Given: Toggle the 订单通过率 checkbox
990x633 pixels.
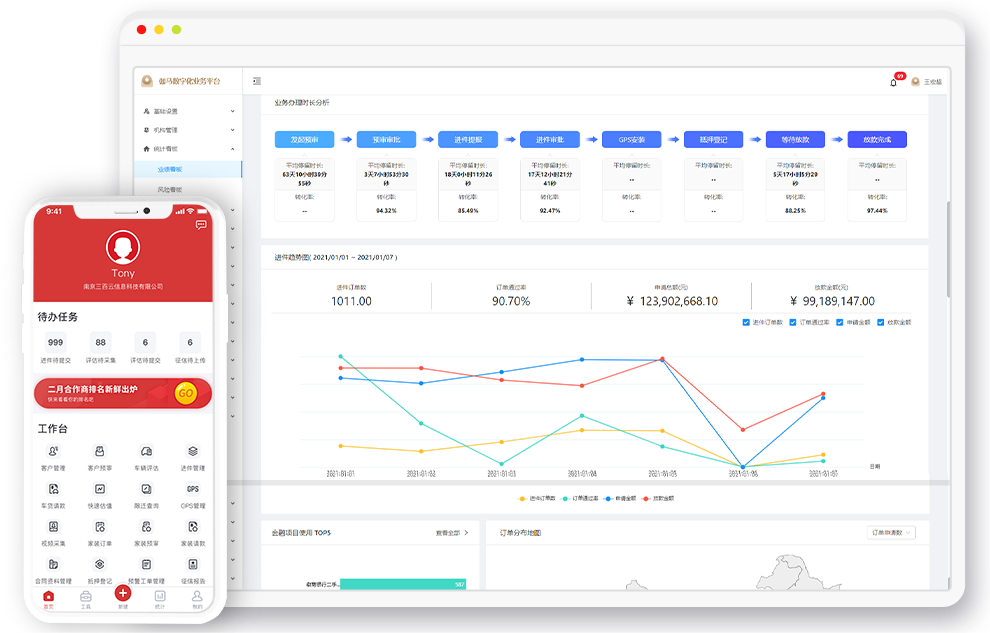Looking at the screenshot, I should 793,322.
